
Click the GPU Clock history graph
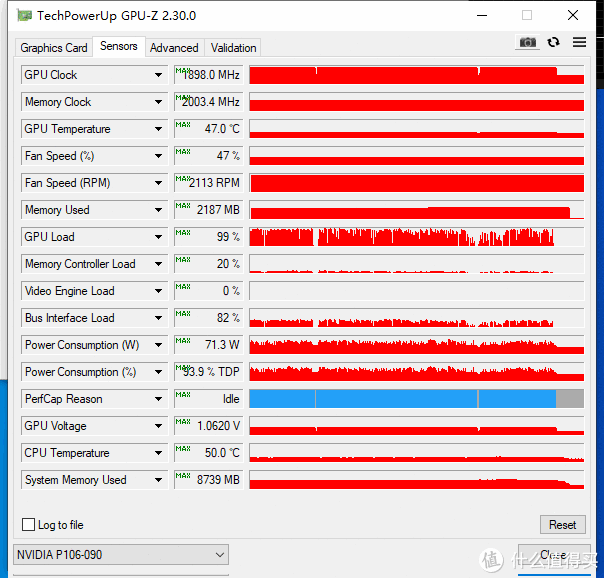[x=416, y=75]
